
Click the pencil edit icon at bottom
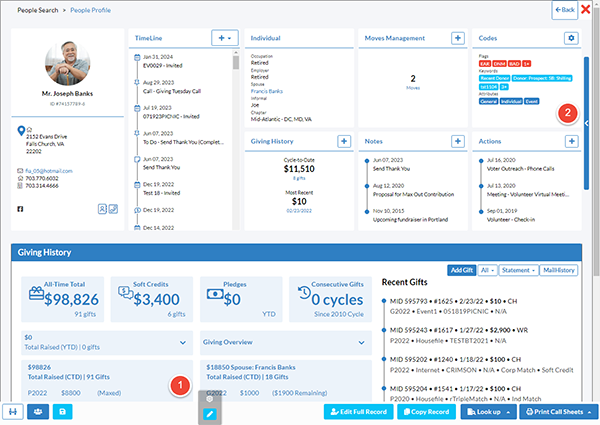pyautogui.click(x=210, y=414)
